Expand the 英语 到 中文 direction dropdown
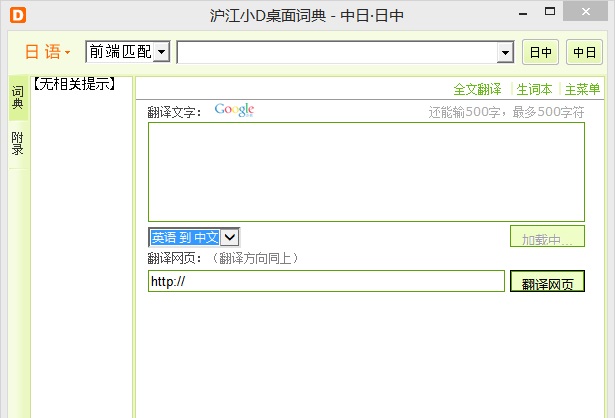Screen dimensions: 615x418 [230, 237]
